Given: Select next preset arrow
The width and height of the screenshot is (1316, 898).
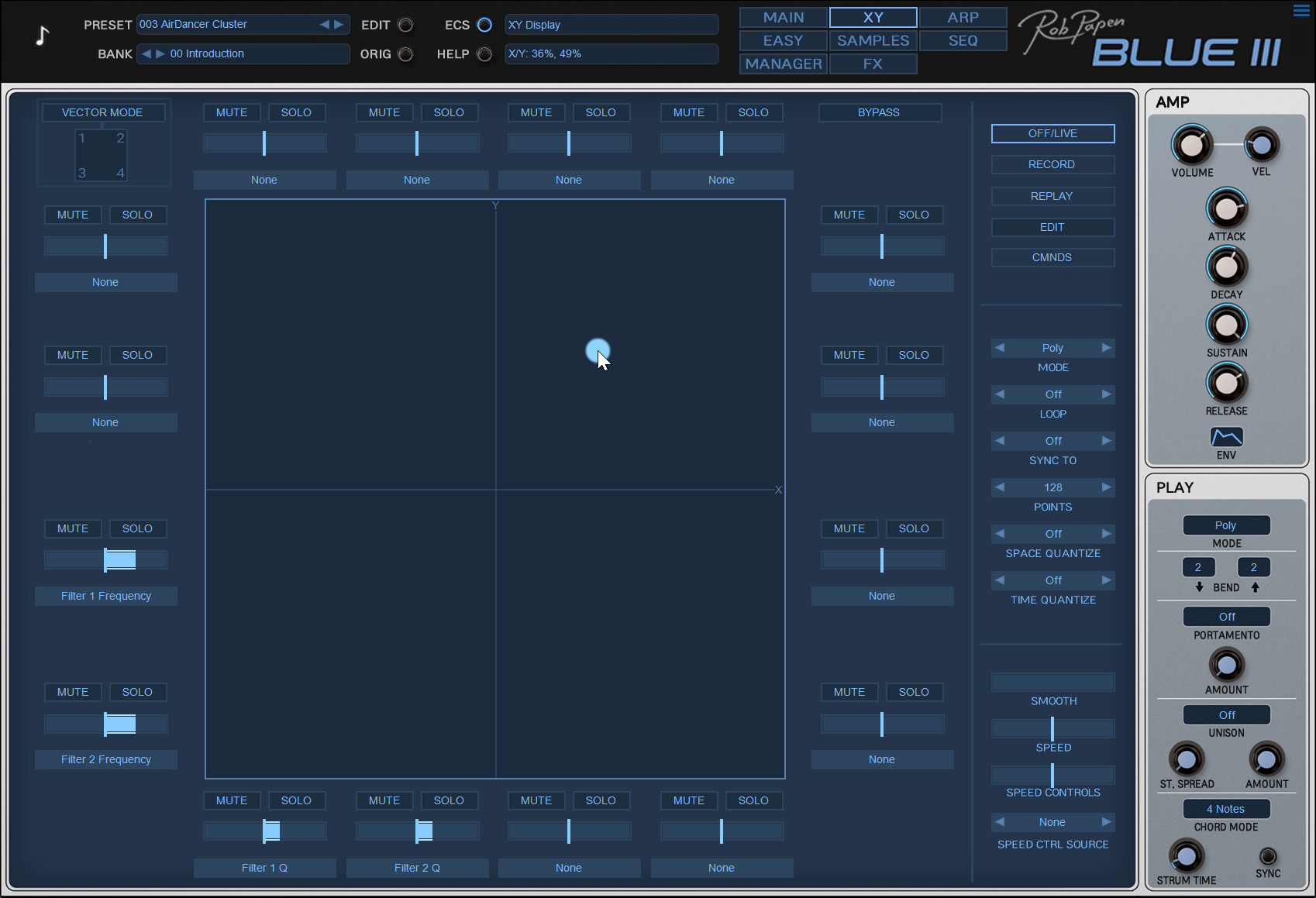Looking at the screenshot, I should coord(339,24).
